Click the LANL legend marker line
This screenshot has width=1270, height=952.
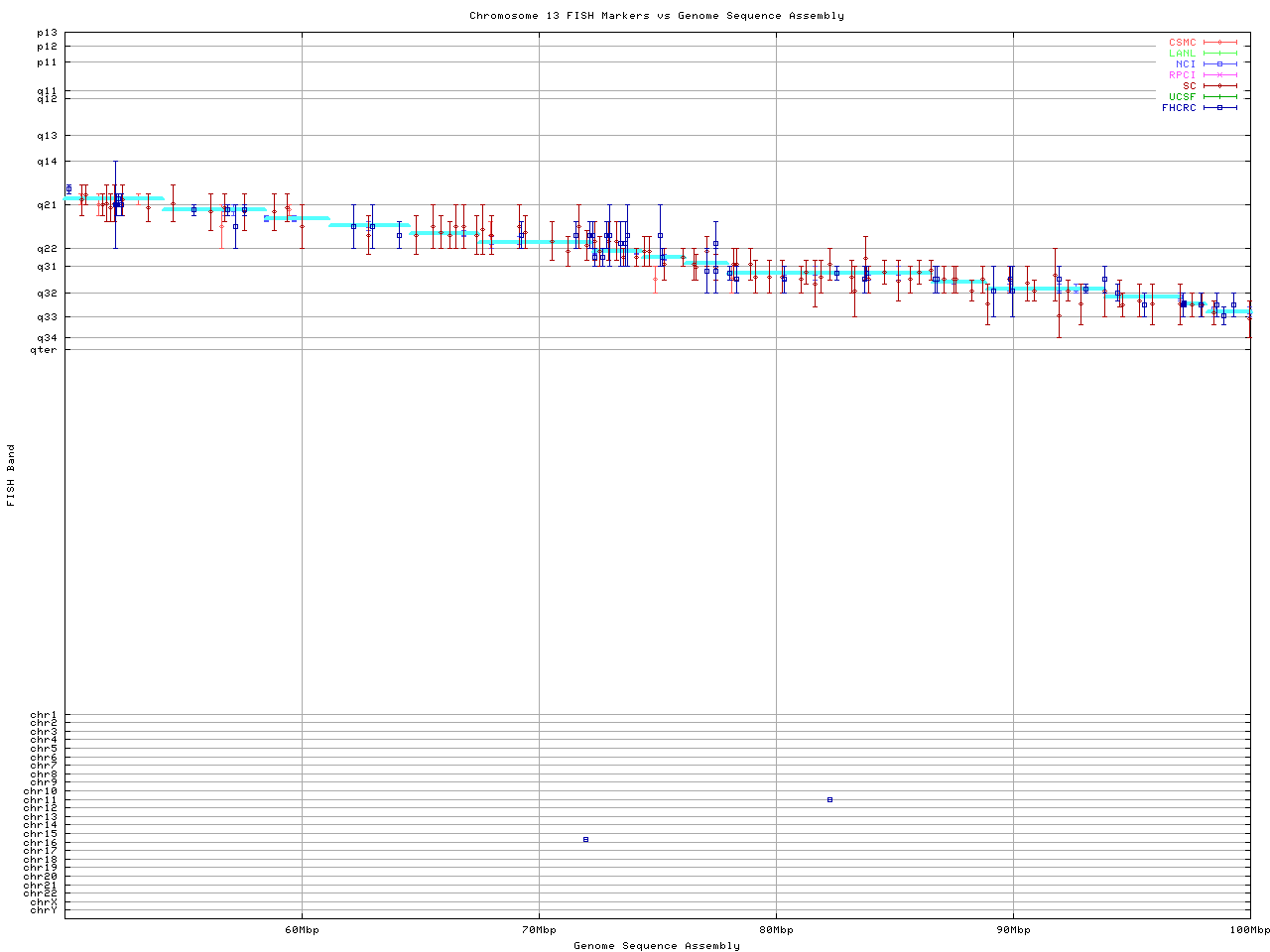tap(1219, 54)
